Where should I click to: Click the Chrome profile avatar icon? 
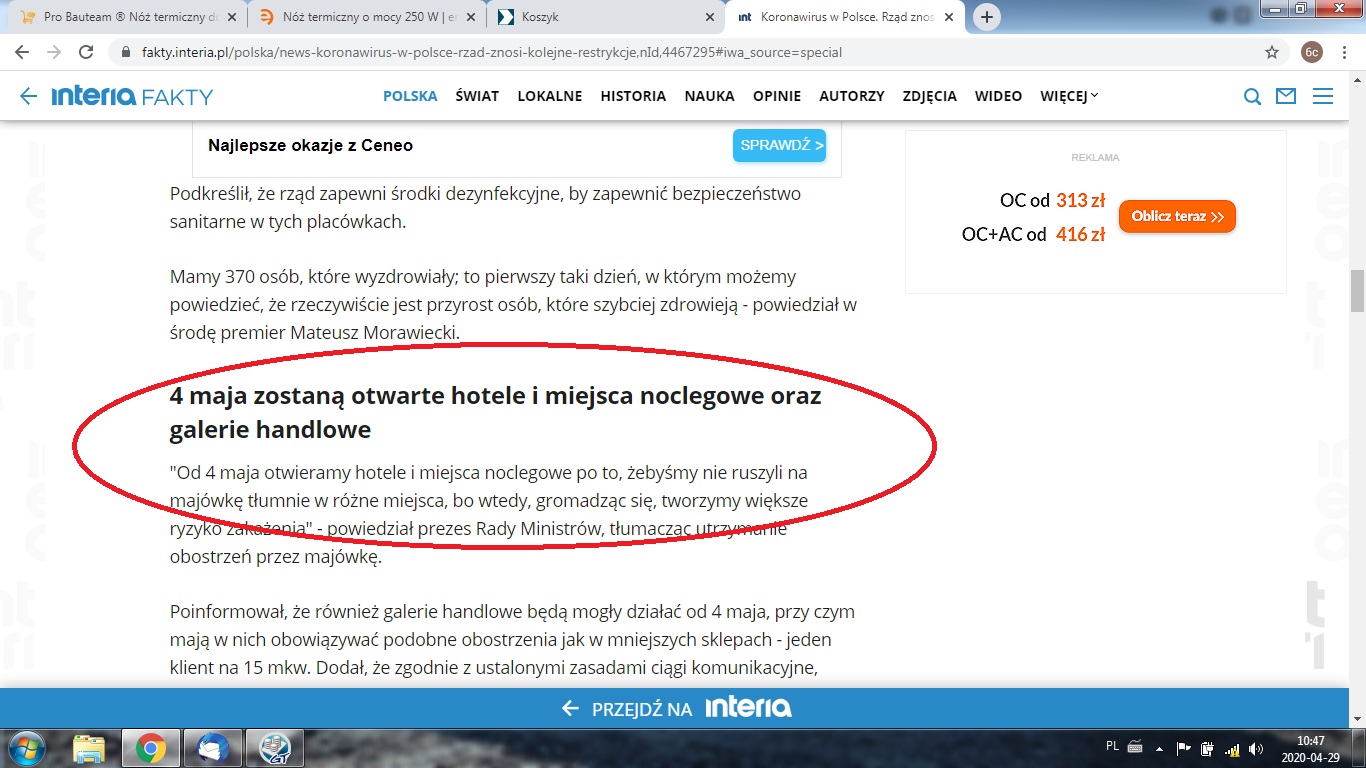[1312, 52]
